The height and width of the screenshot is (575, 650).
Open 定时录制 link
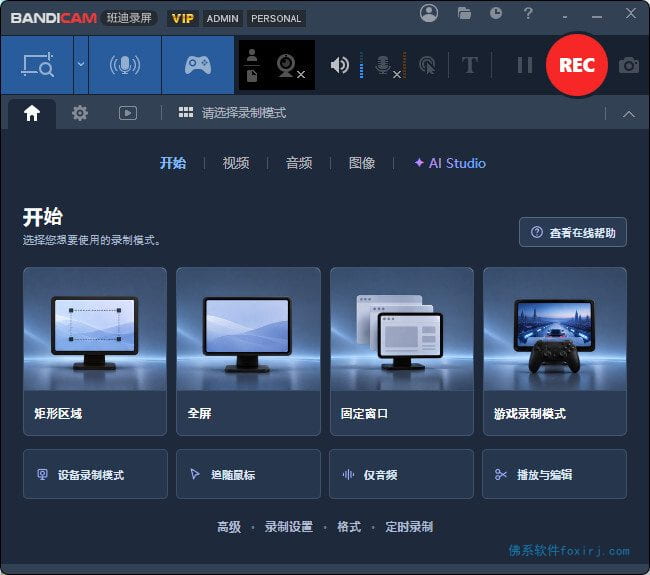409,527
